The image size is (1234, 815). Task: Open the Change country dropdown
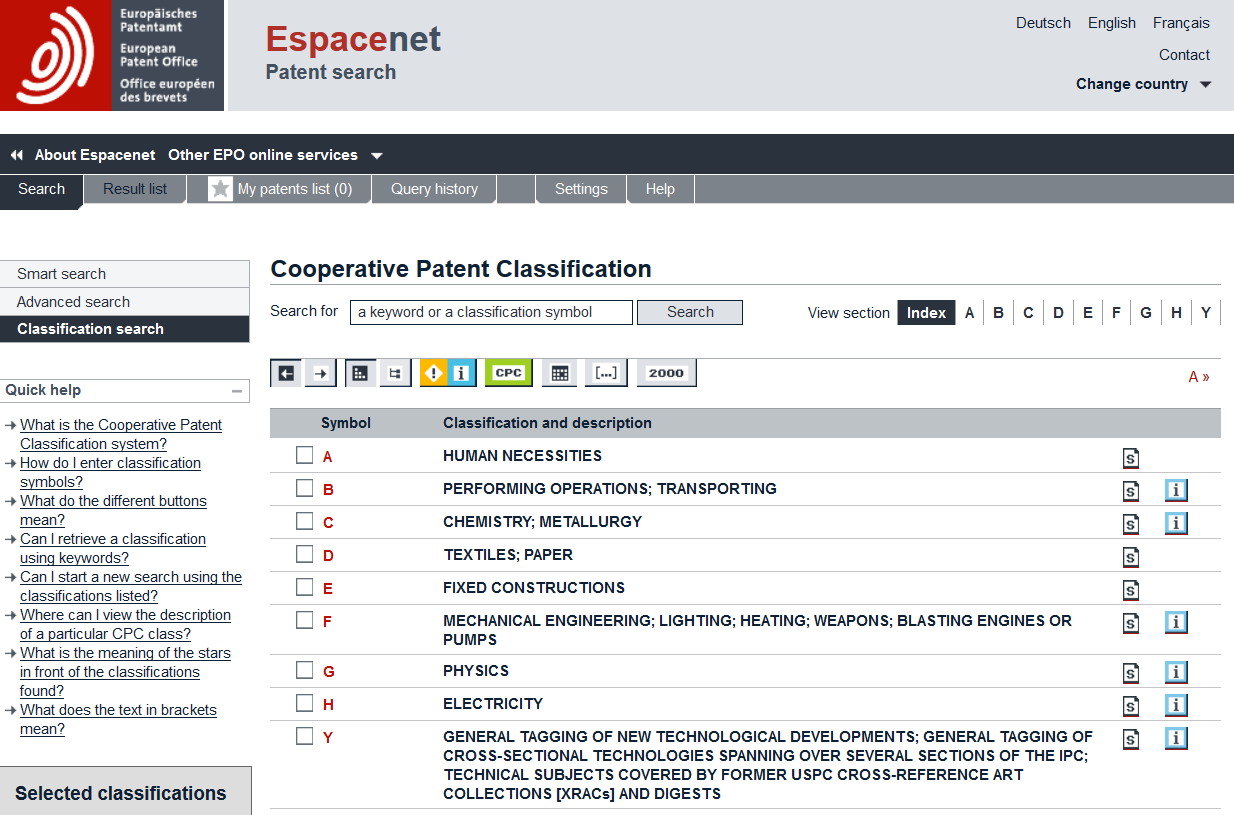1143,84
